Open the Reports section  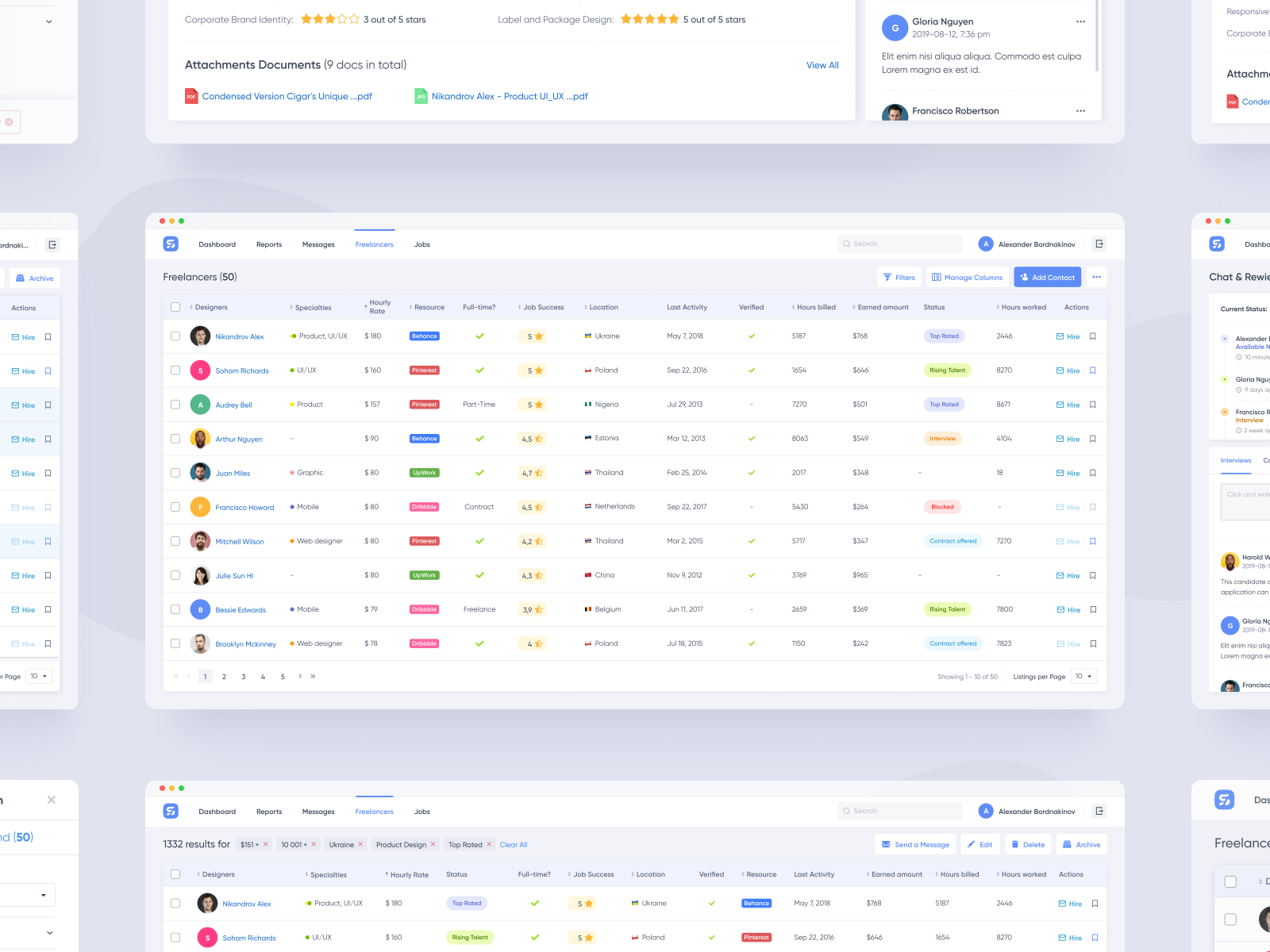pos(268,244)
